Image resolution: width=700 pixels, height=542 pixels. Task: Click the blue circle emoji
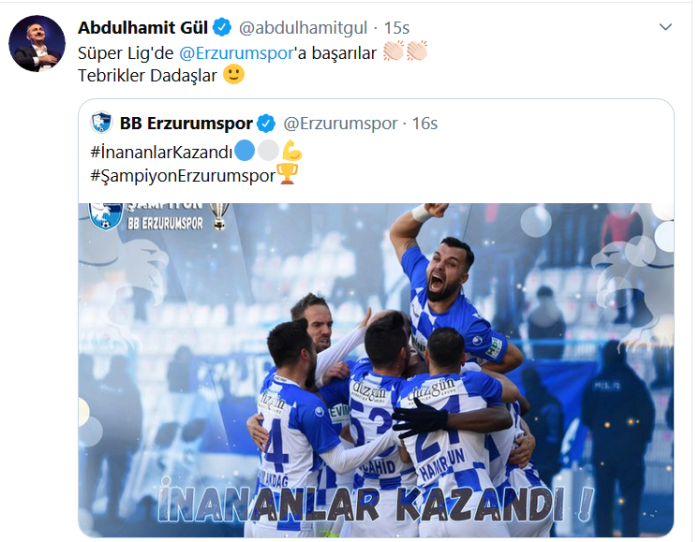click(x=245, y=150)
